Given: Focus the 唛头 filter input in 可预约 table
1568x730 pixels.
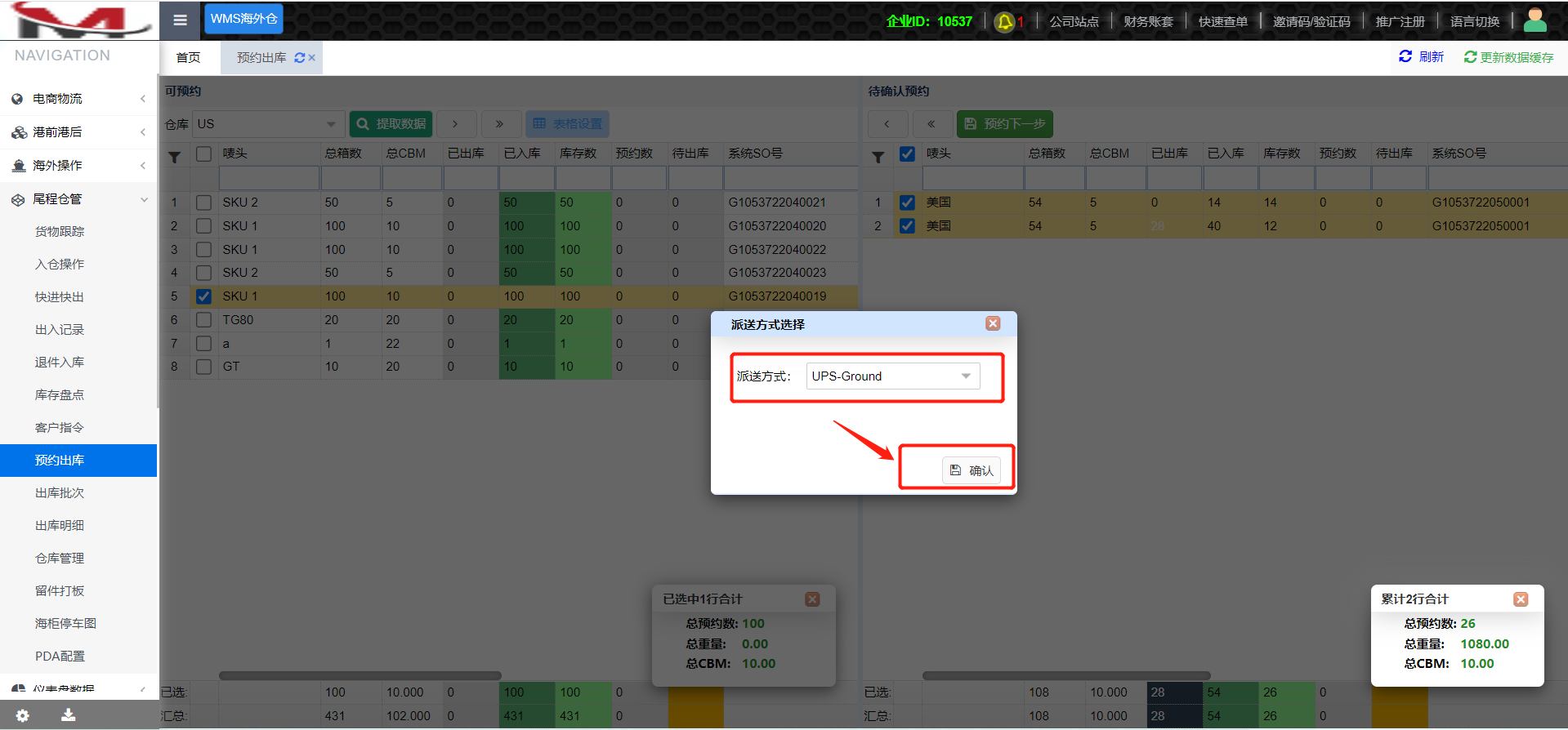Looking at the screenshot, I should (269, 178).
